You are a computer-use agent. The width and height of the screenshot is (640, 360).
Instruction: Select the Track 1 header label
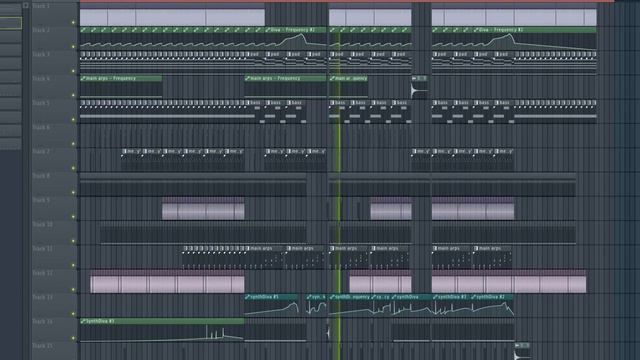[41, 6]
